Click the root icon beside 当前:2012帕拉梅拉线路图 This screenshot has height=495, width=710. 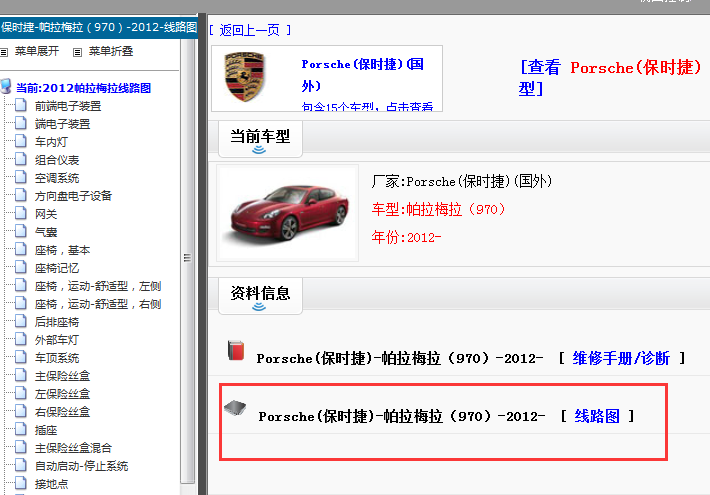click(6, 86)
